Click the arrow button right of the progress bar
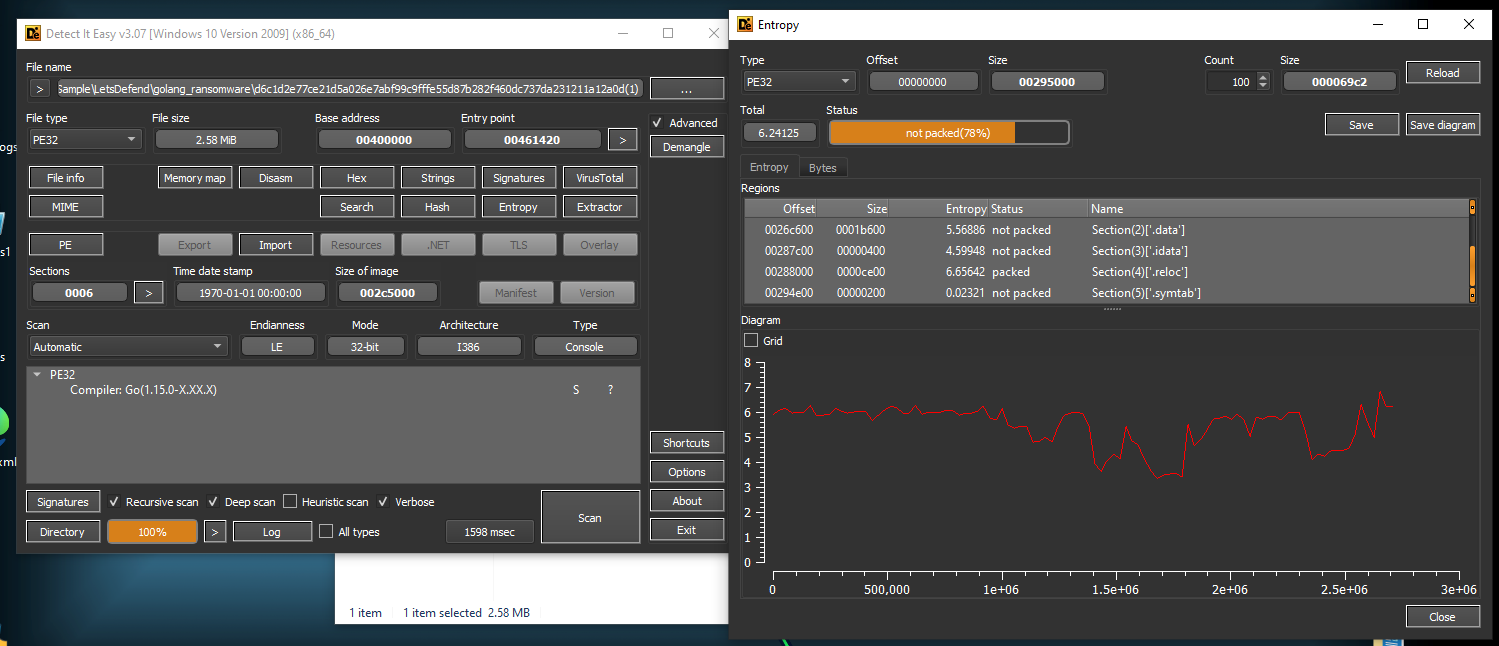Screen dimensions: 1499x646 pos(215,532)
